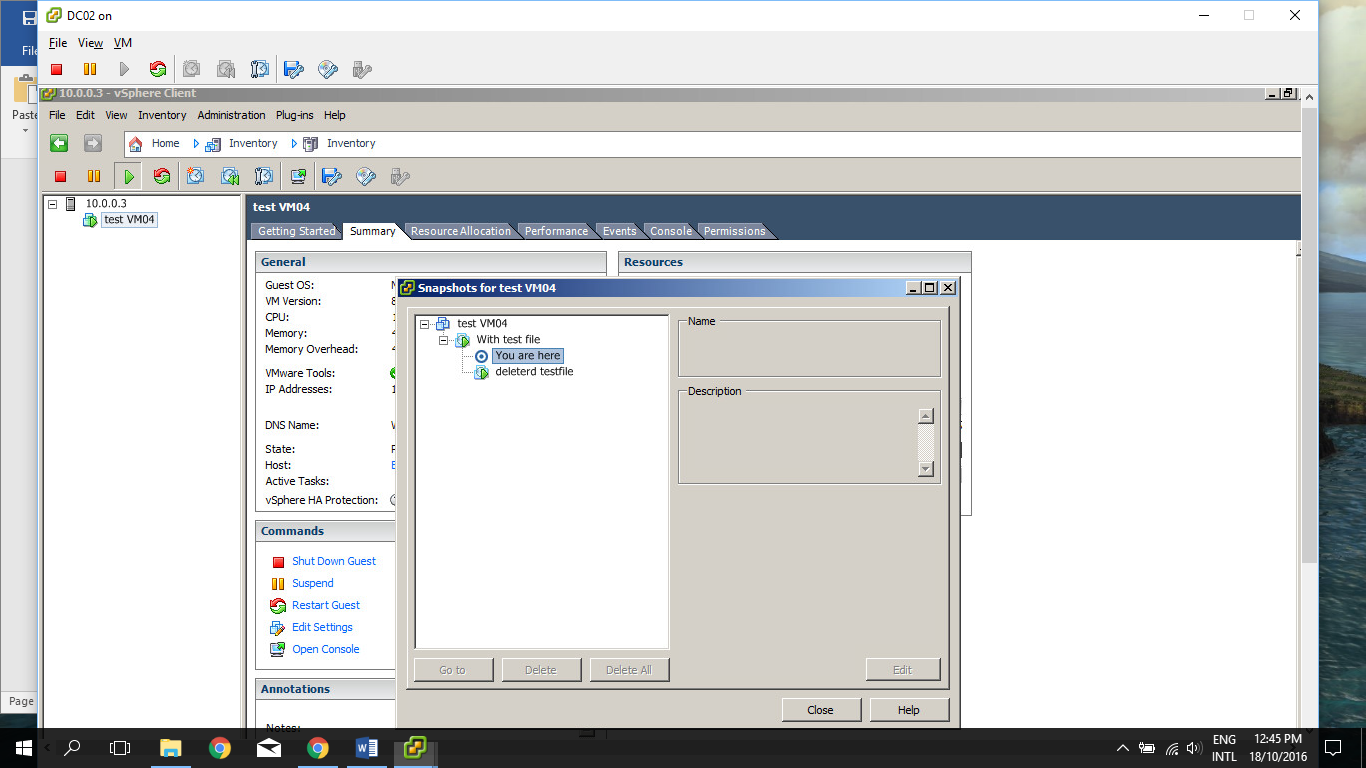
Task: Click Launch Console icon in vSphere toolbar
Action: (x=298, y=177)
